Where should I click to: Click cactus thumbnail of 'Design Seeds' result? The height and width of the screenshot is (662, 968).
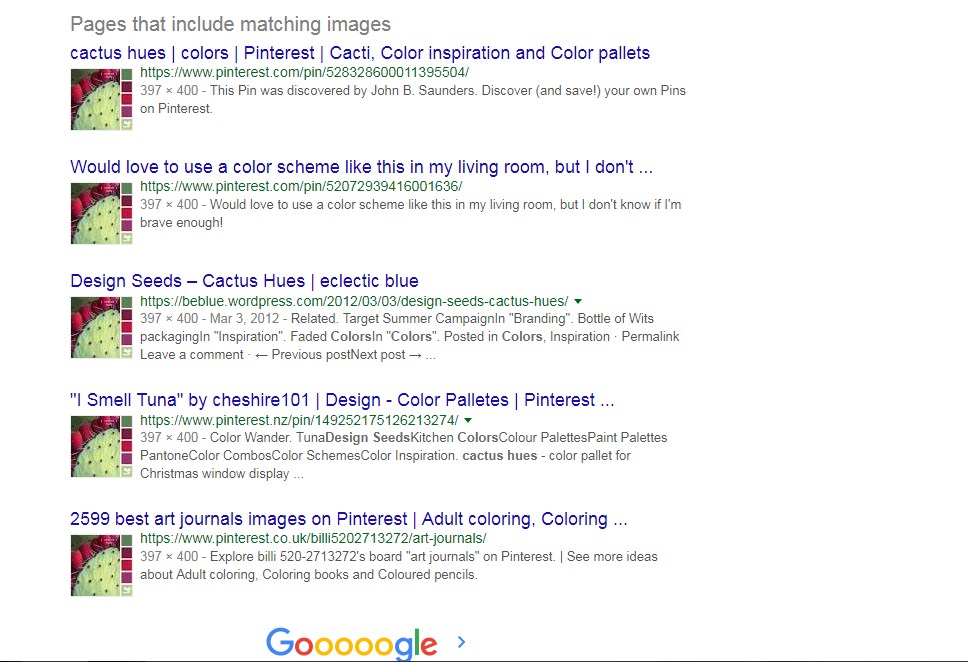(101, 327)
